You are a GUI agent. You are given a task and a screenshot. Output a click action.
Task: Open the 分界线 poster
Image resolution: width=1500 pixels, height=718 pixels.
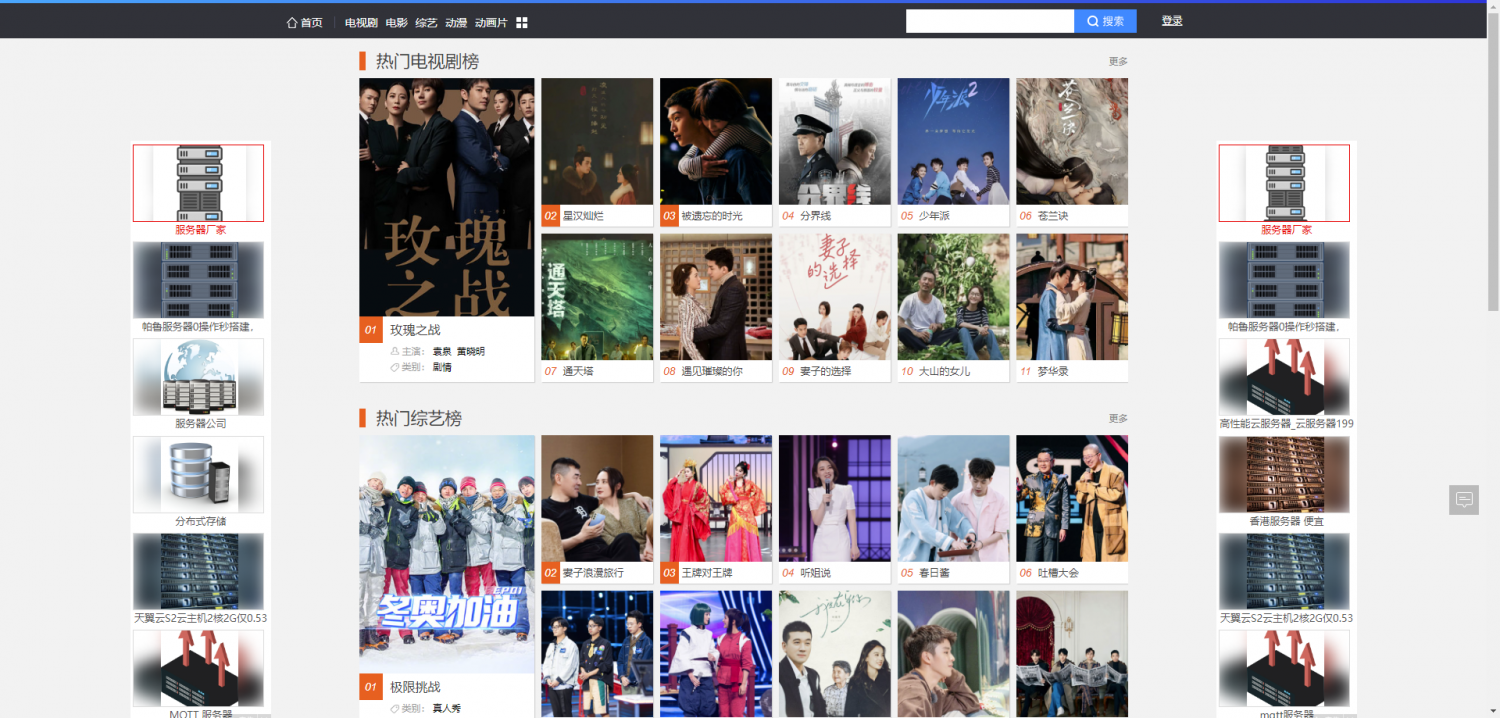(835, 142)
